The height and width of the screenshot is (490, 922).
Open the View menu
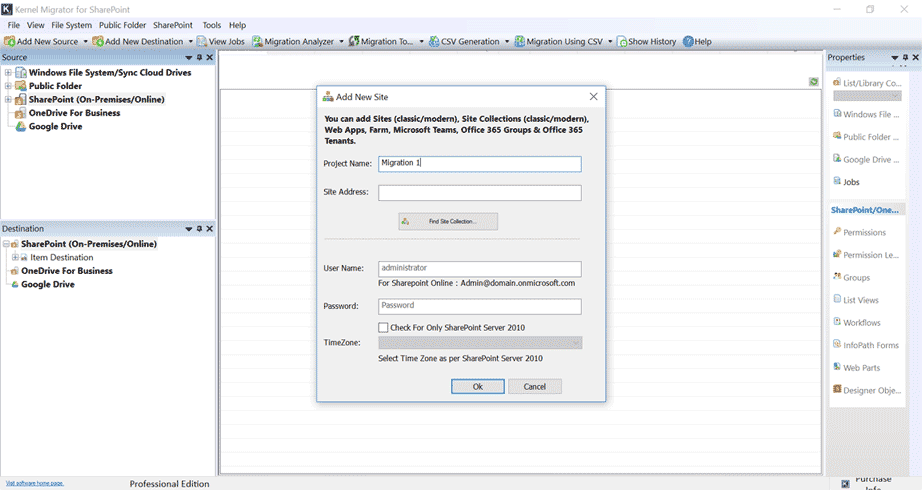pos(35,25)
